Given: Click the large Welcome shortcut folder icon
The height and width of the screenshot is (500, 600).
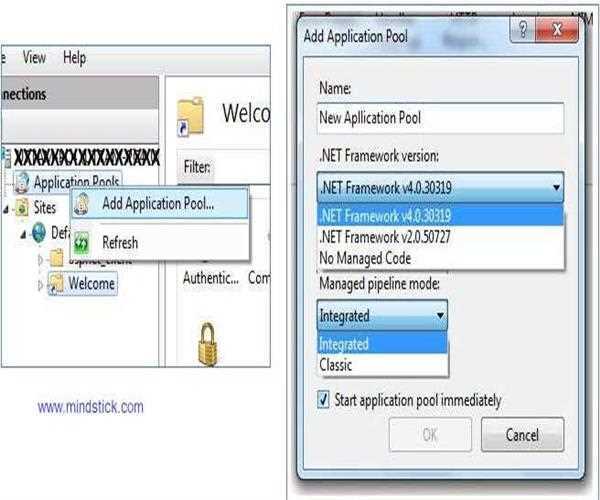Looking at the screenshot, I should point(190,117).
